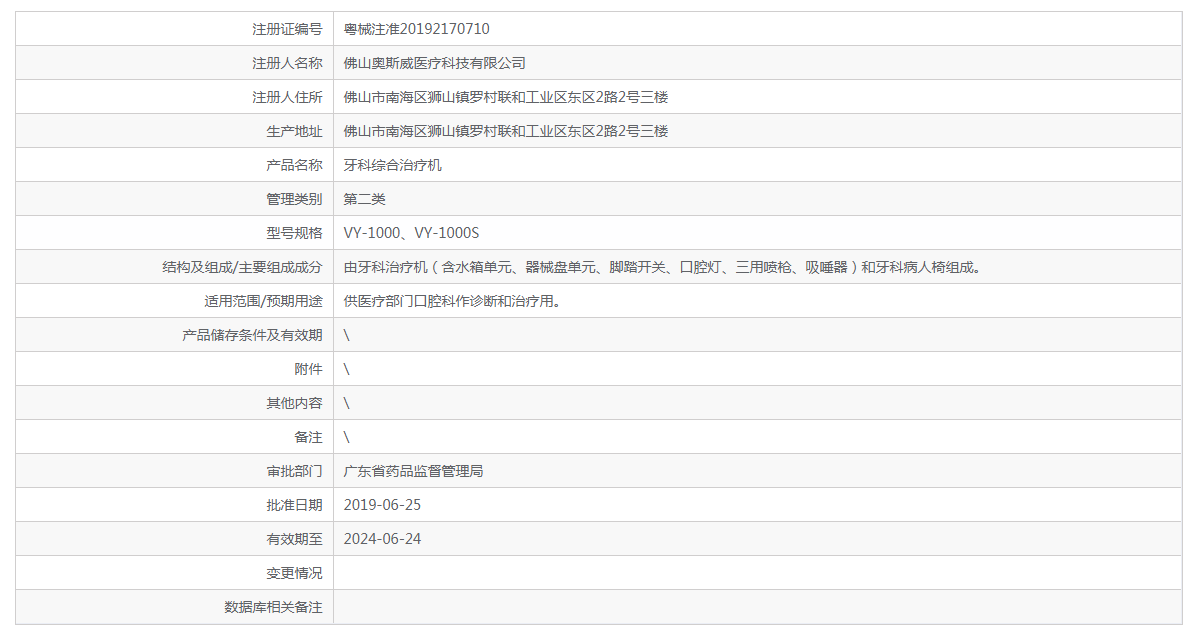Click the 附件 label
This screenshot has height=635, width=1192.
308,369
